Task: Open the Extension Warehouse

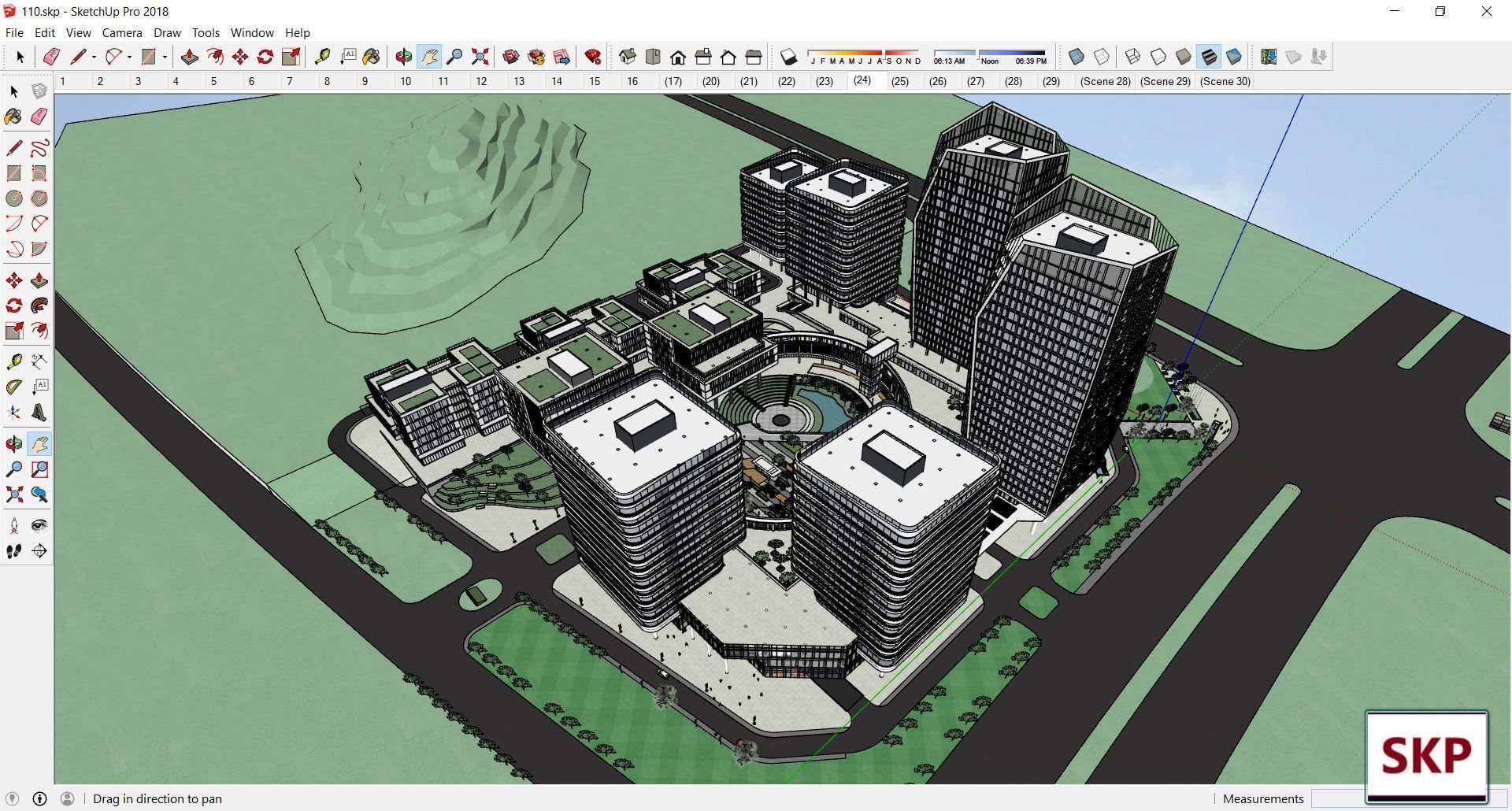Action: click(536, 57)
